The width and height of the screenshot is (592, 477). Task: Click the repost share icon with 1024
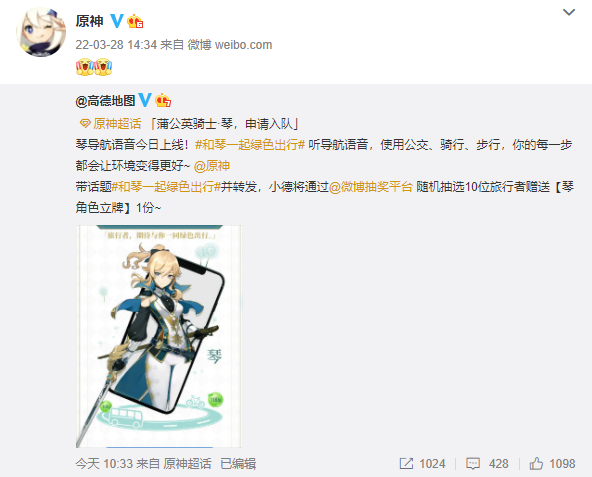point(422,464)
